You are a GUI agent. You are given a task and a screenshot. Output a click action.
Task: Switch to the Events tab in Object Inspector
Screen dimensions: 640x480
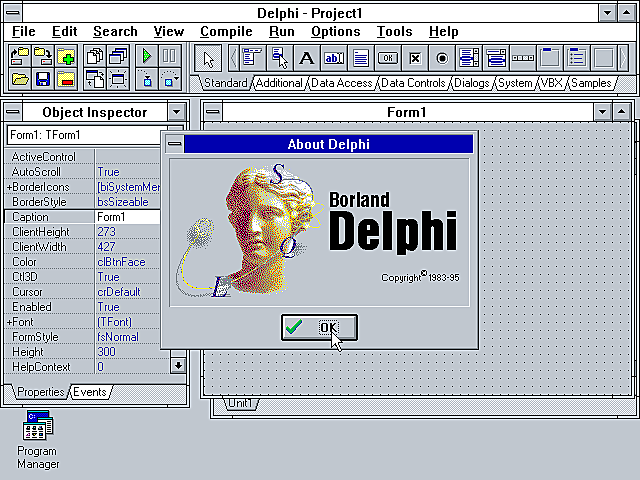tap(90, 392)
